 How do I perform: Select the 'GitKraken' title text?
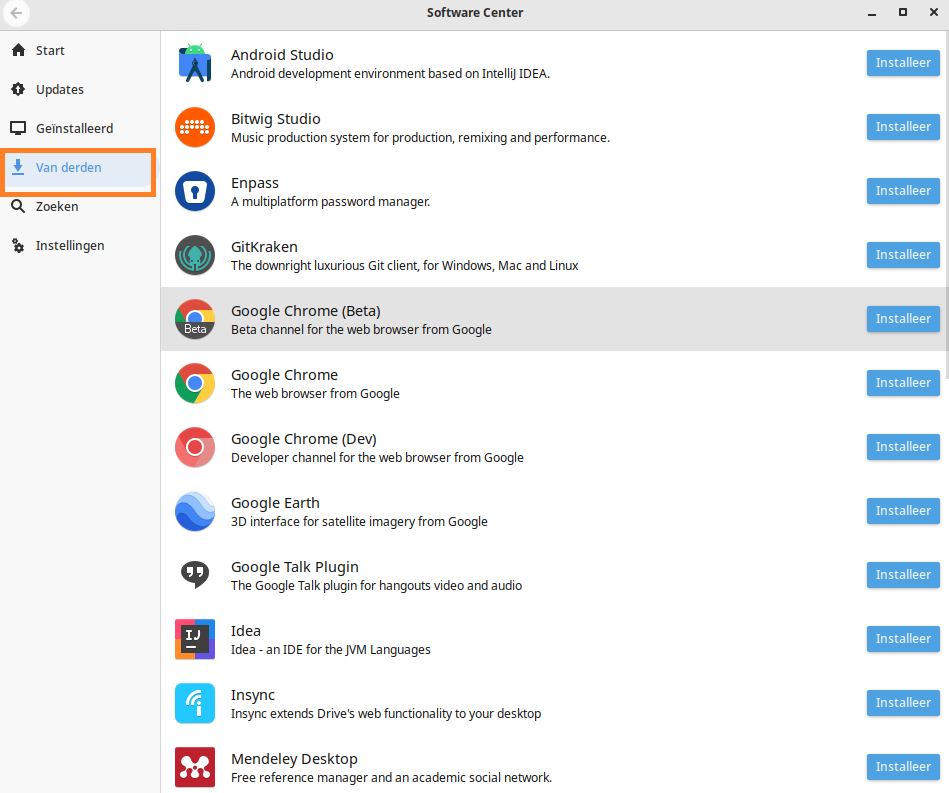point(264,247)
